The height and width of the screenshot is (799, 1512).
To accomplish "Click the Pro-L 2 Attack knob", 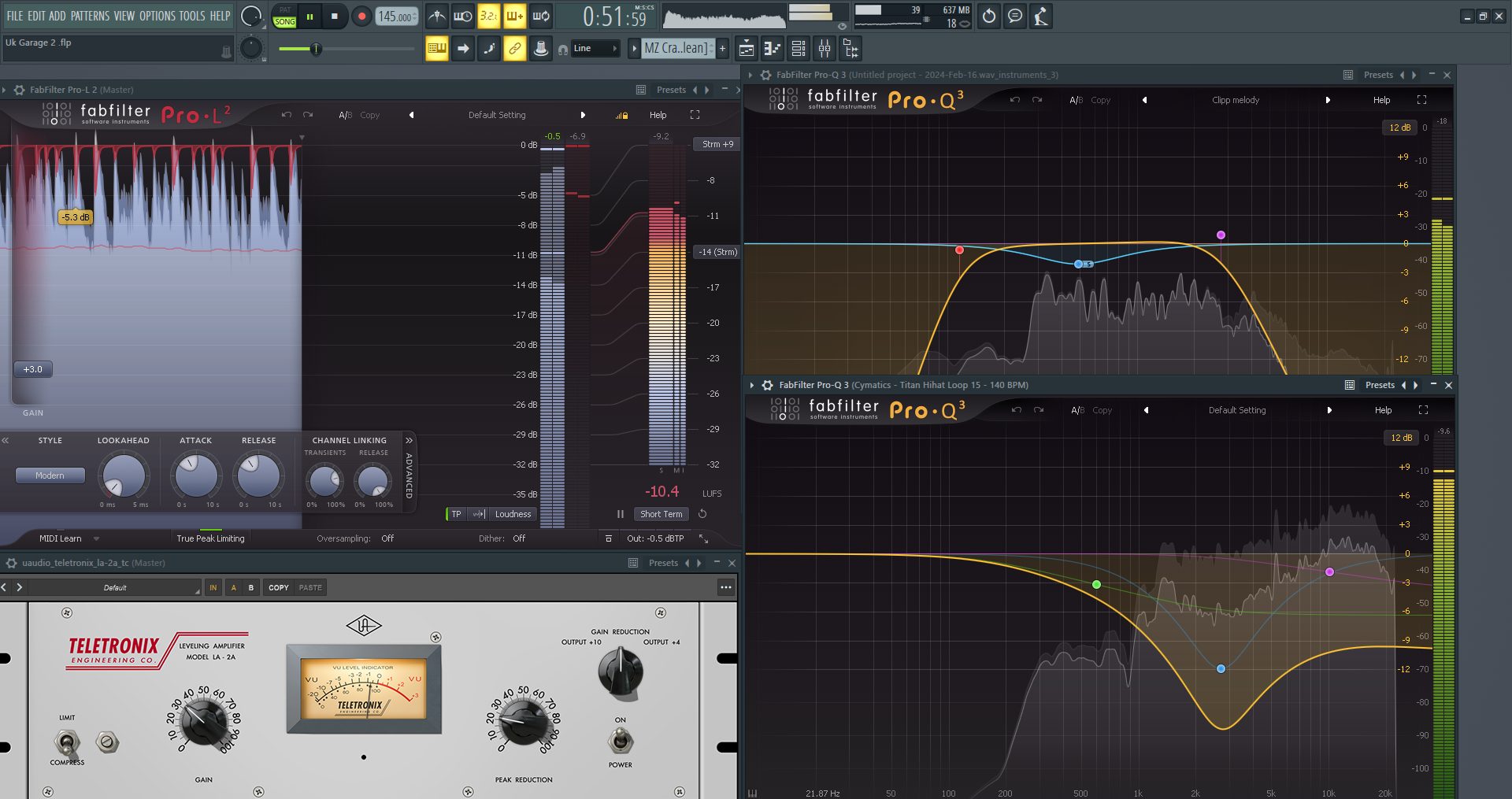I will tap(196, 475).
